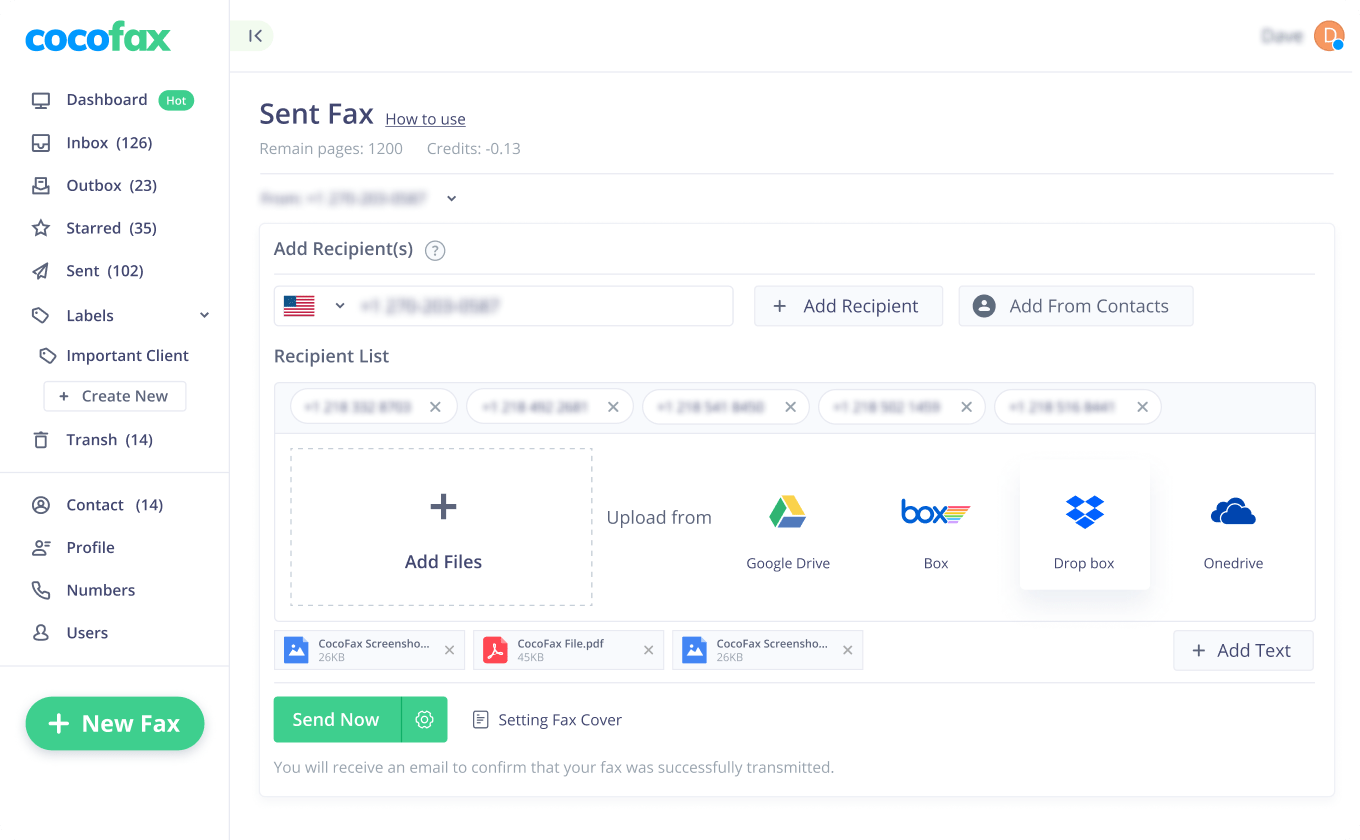This screenshot has width=1360, height=840.
Task: Open send settings gear icon
Action: point(424,719)
